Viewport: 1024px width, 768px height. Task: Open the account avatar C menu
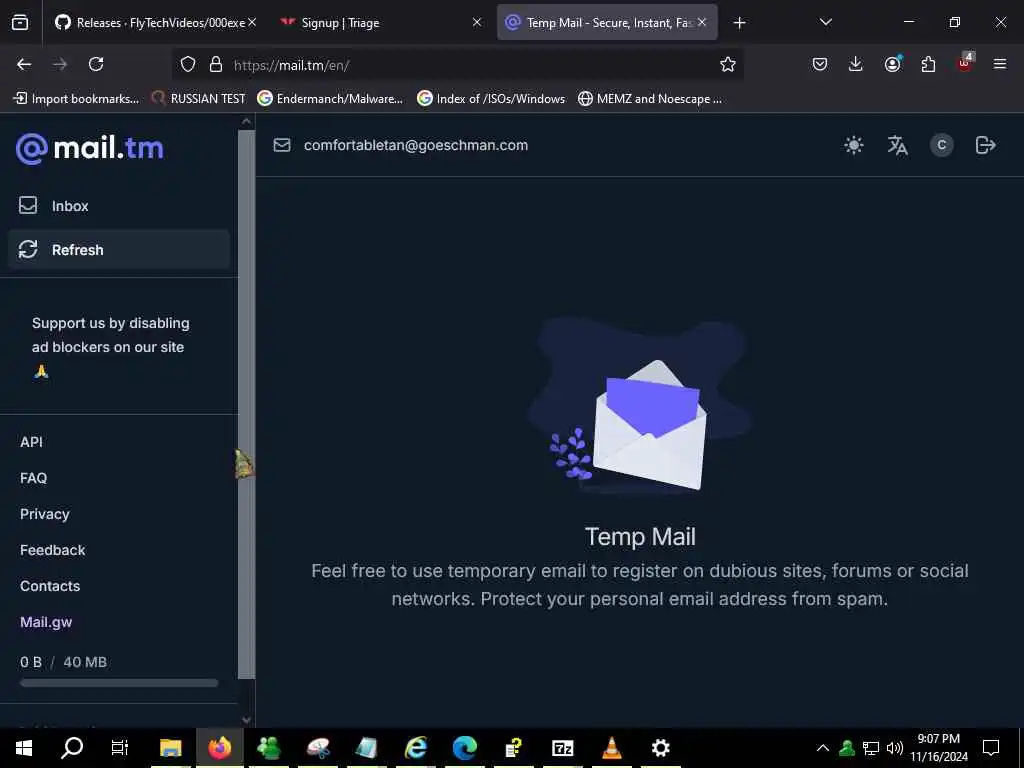[941, 145]
